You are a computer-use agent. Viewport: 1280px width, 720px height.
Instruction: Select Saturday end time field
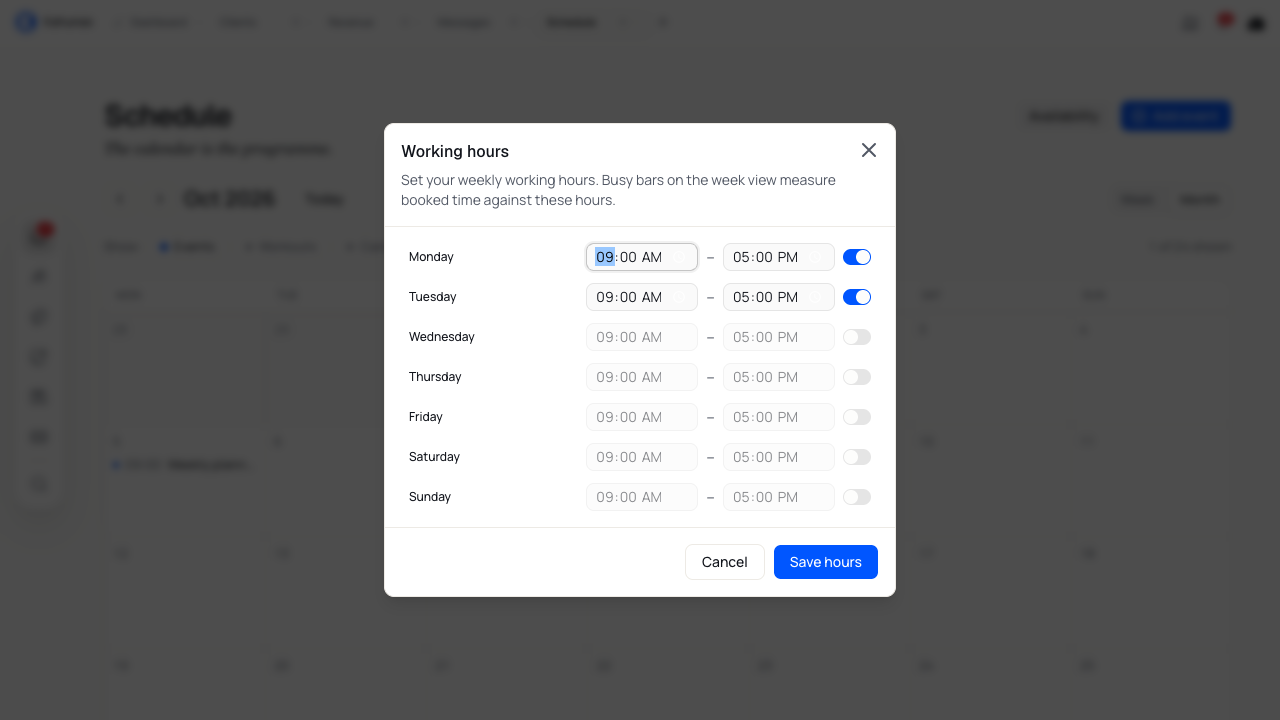[x=779, y=457]
